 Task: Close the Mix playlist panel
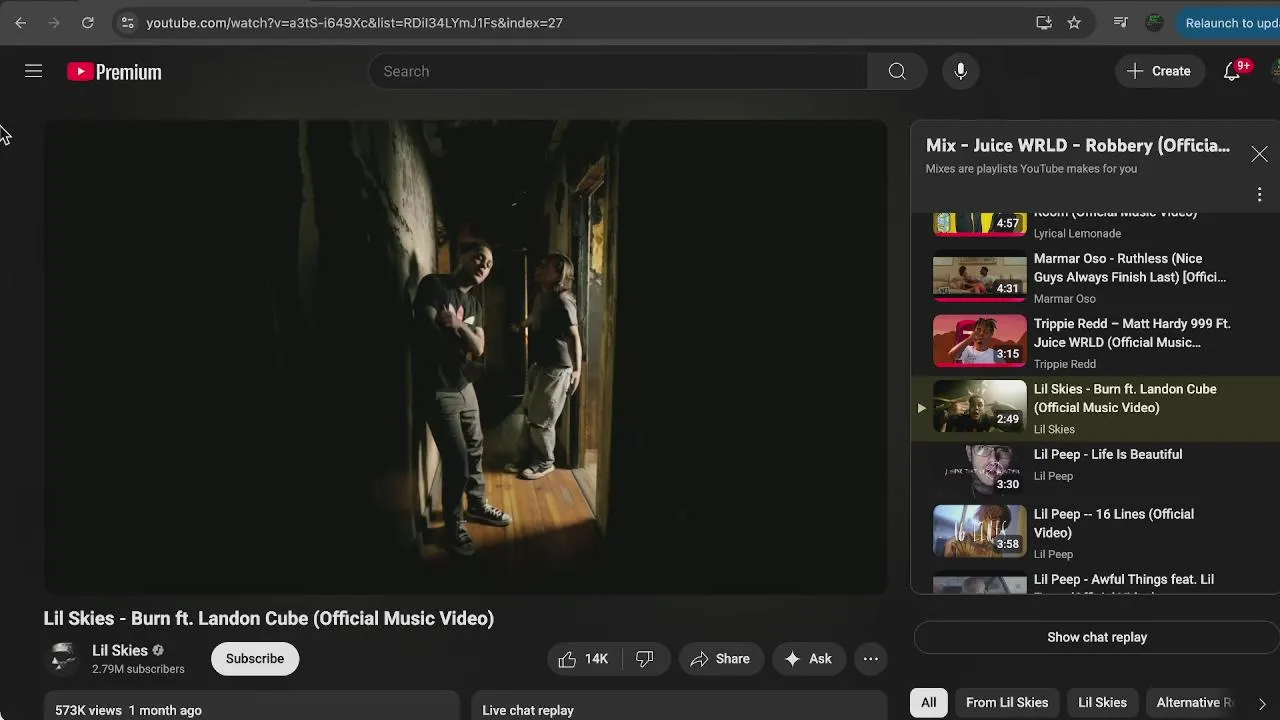[1259, 154]
